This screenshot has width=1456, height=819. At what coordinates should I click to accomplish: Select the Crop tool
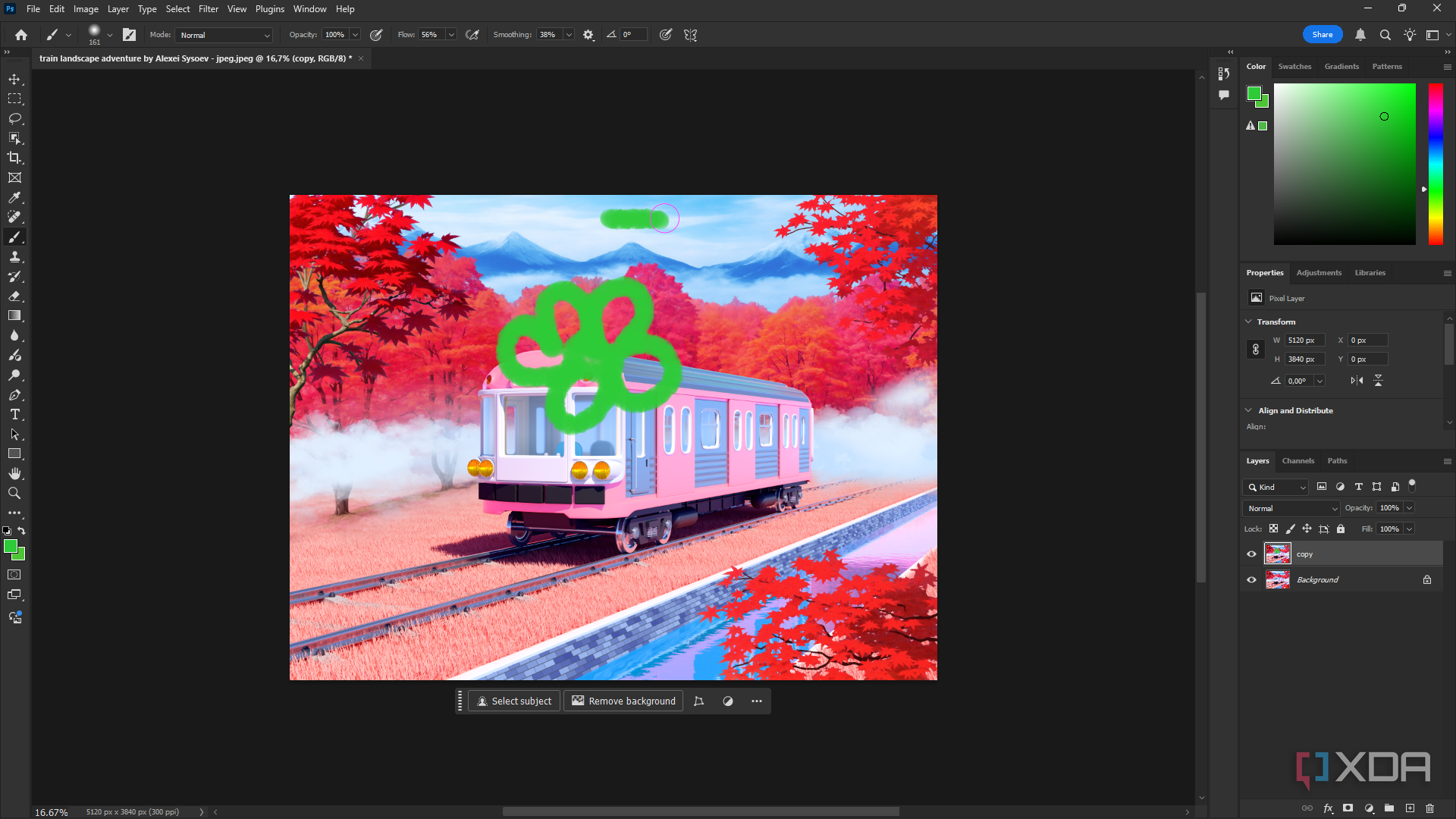click(14, 158)
